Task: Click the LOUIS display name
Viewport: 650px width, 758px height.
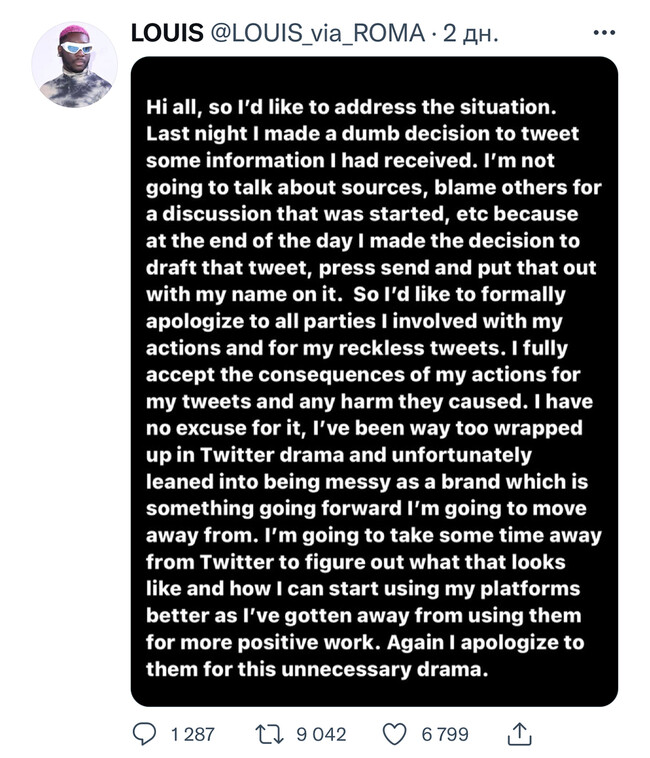Action: tap(166, 33)
